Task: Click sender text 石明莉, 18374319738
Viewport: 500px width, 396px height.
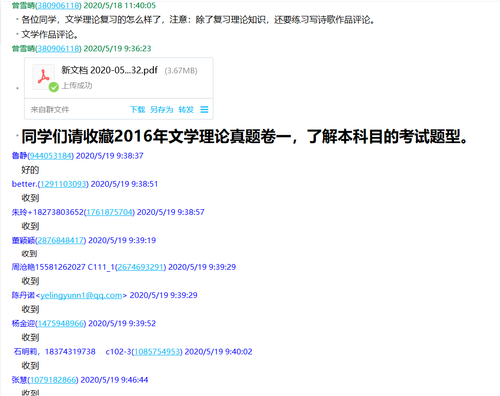Action: (54, 352)
